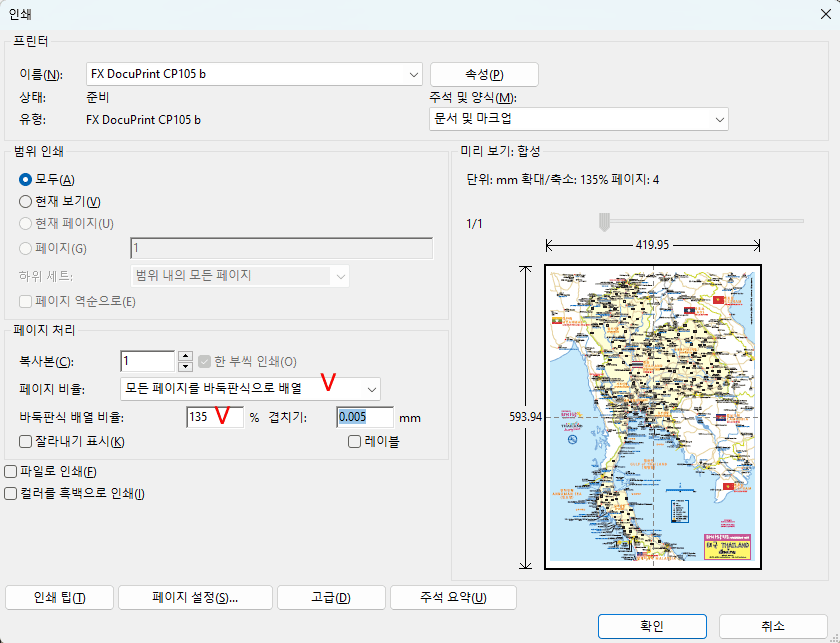Viewport: 840px width, 643px height.
Task: Click the 속성(P) properties button
Action: (x=484, y=74)
